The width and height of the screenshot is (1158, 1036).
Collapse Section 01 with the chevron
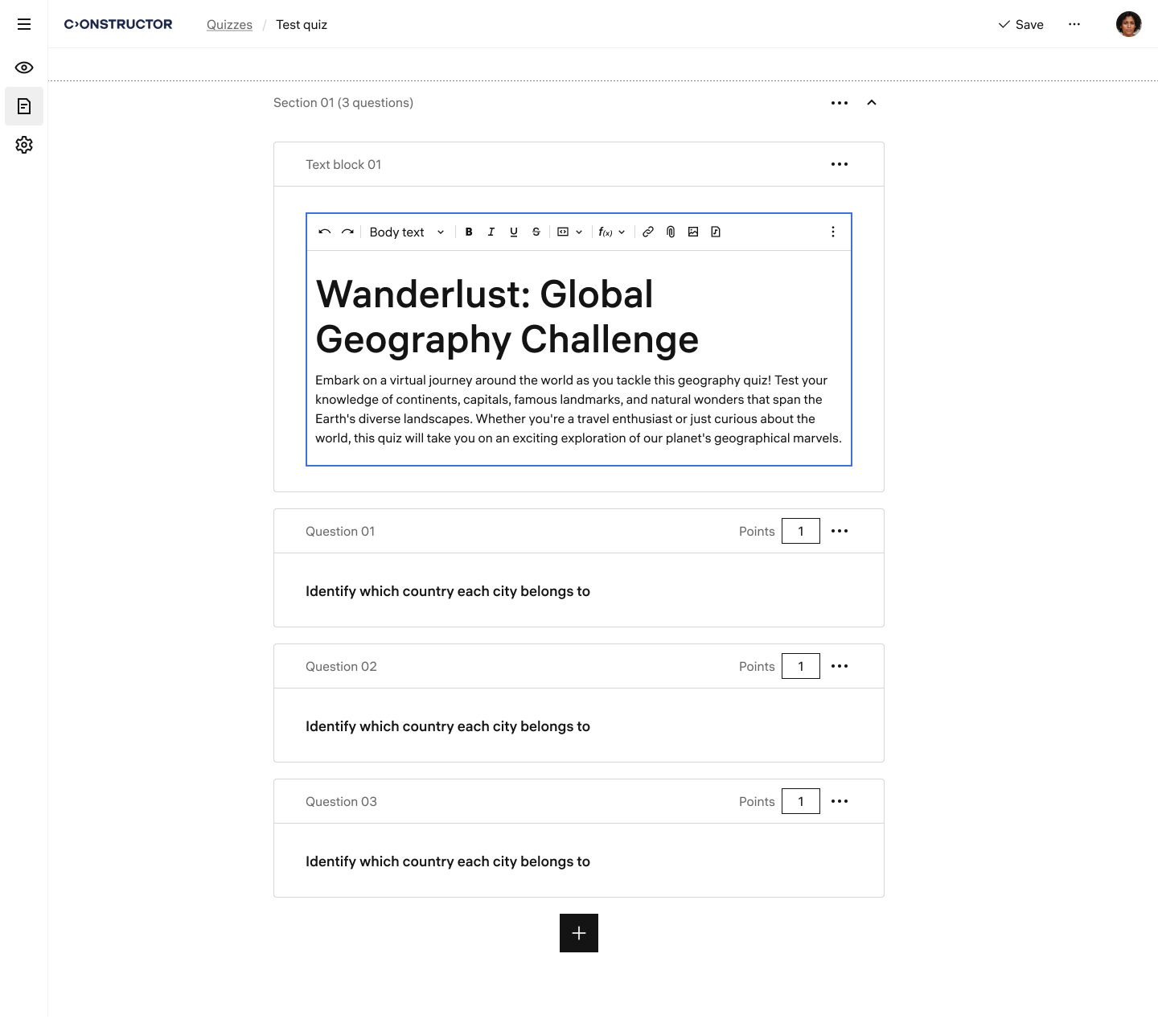872,103
